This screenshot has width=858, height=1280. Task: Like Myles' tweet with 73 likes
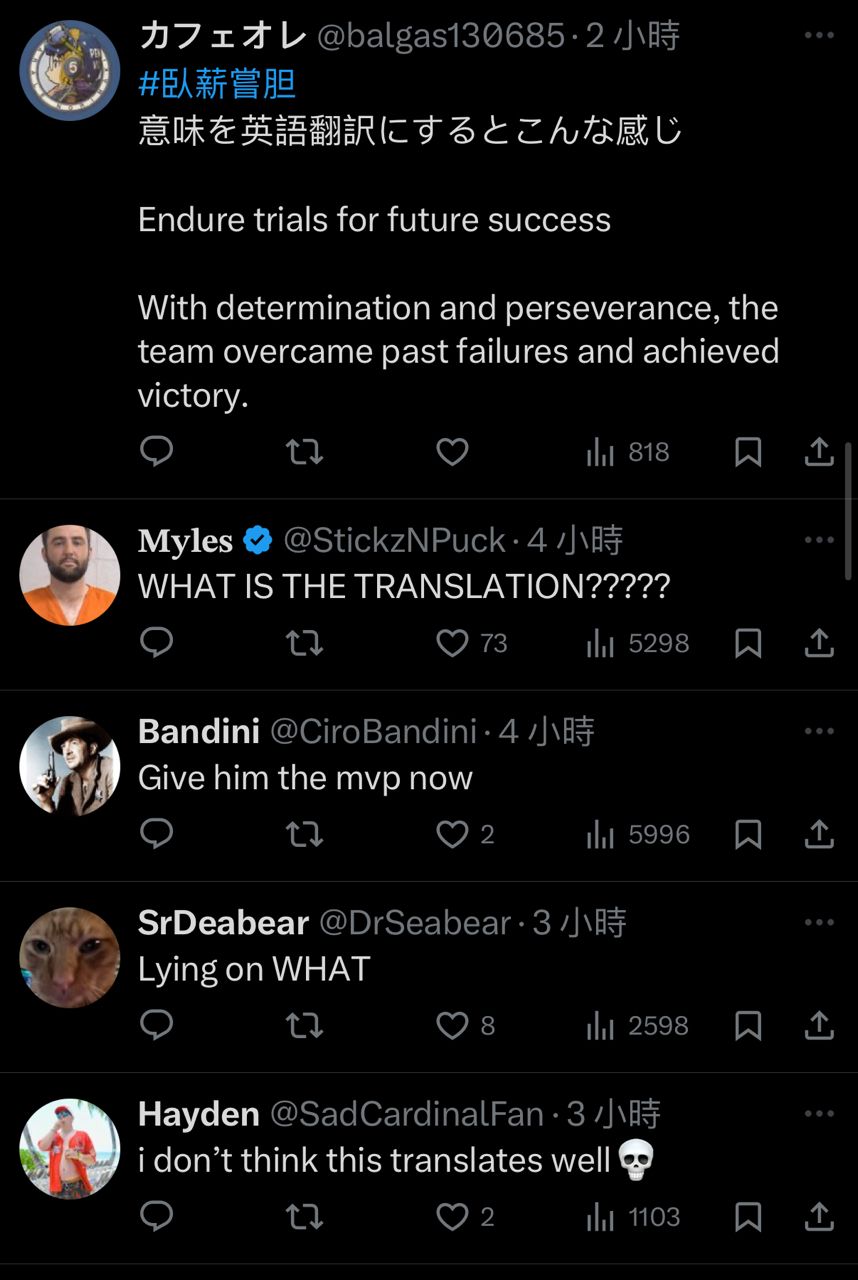[x=453, y=643]
